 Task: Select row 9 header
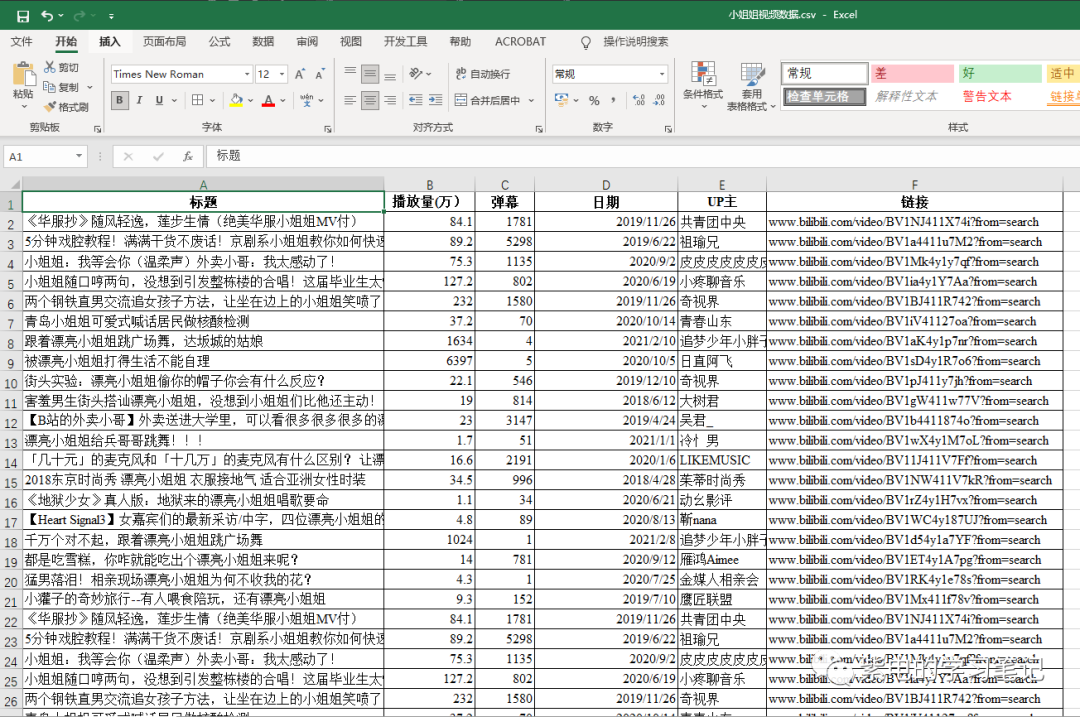coord(10,362)
